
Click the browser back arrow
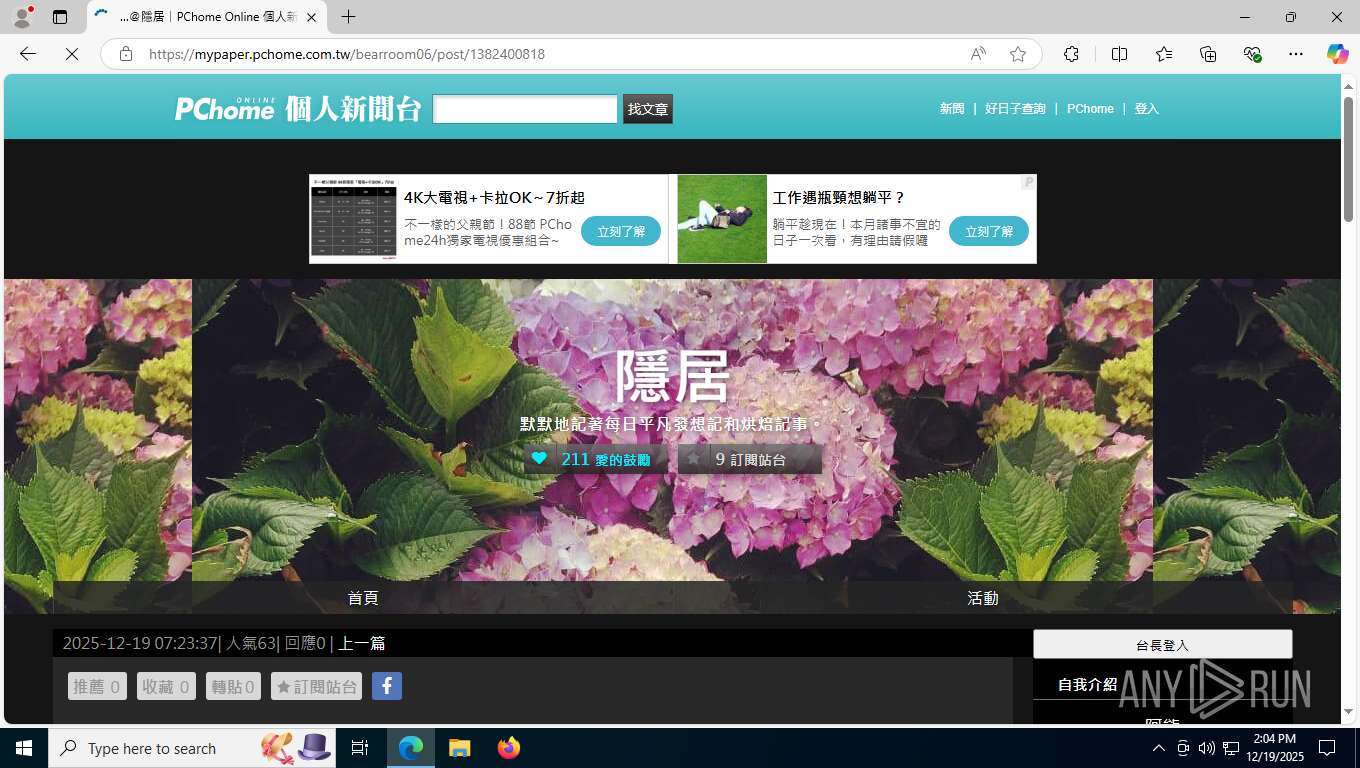coord(28,54)
